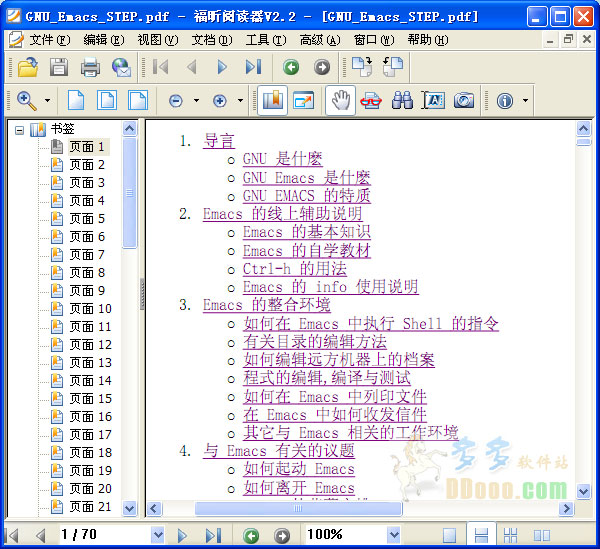Open search with binoculars icon
This screenshot has width=600, height=549.
tap(402, 100)
